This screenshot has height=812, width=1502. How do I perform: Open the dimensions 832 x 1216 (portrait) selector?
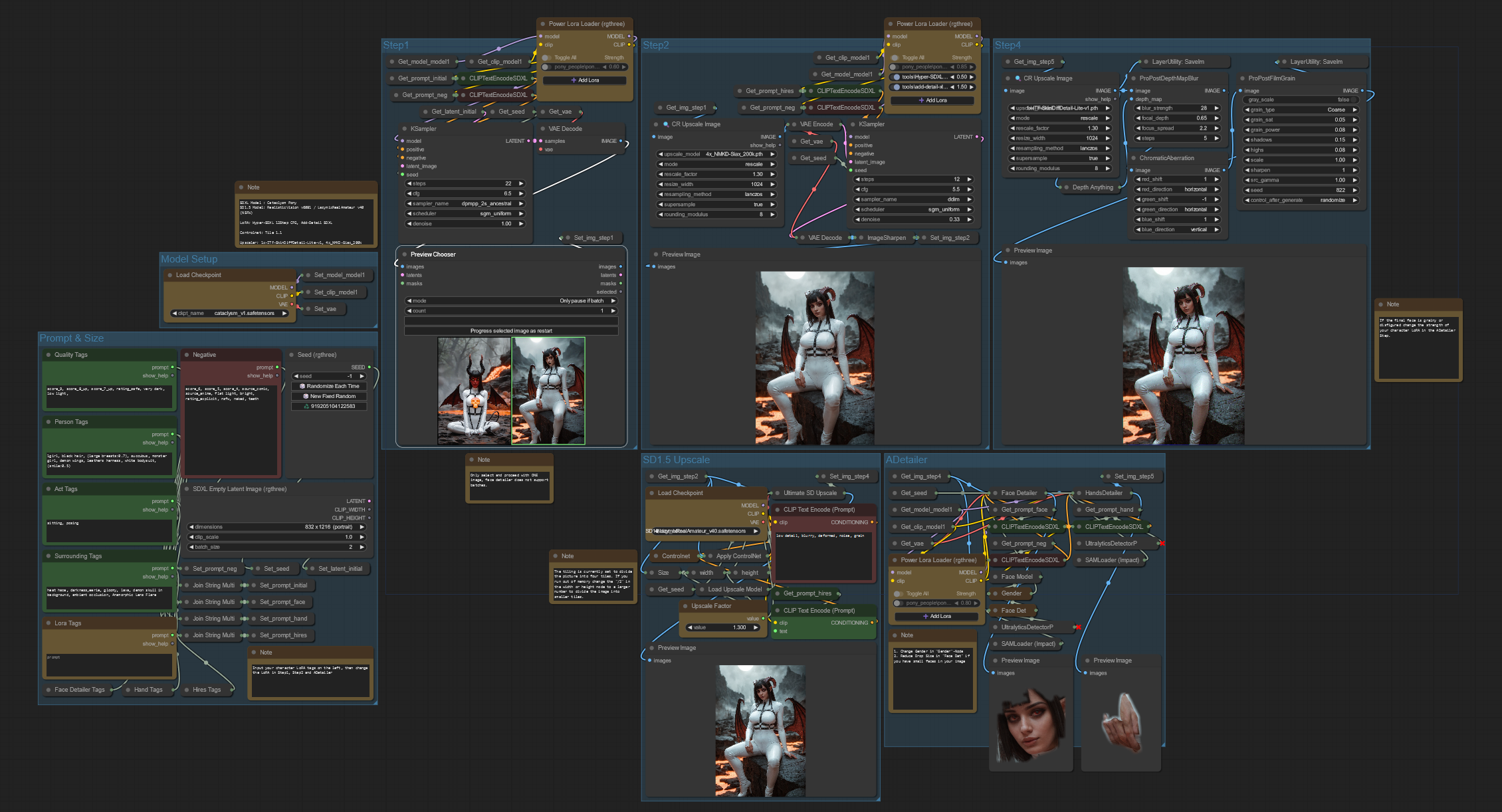pyautogui.click(x=276, y=527)
